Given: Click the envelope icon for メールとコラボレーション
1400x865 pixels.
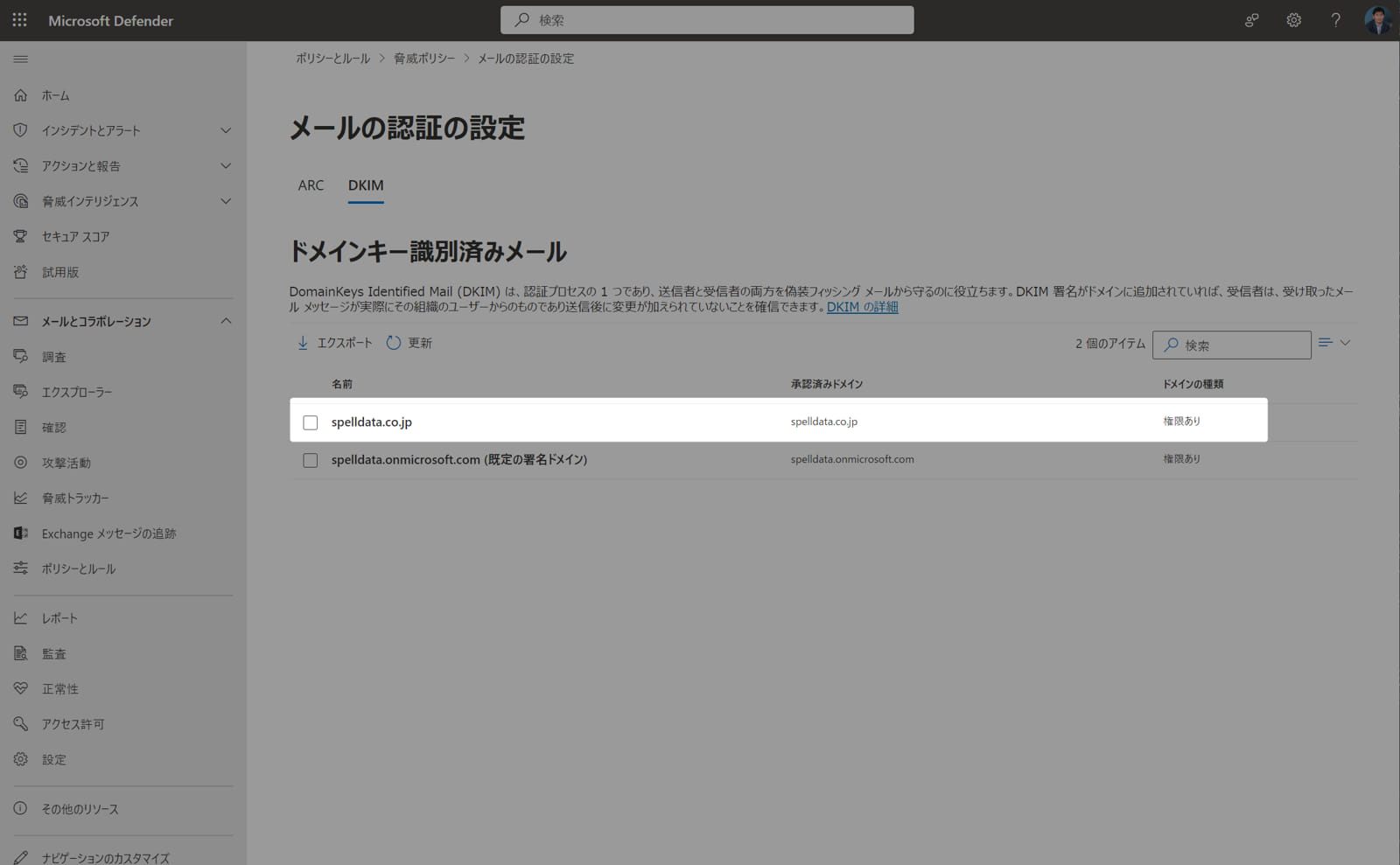Looking at the screenshot, I should [x=20, y=321].
